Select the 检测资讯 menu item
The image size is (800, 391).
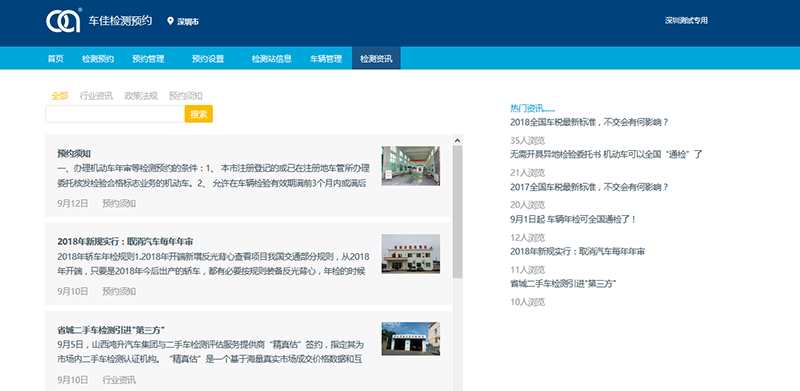376,58
